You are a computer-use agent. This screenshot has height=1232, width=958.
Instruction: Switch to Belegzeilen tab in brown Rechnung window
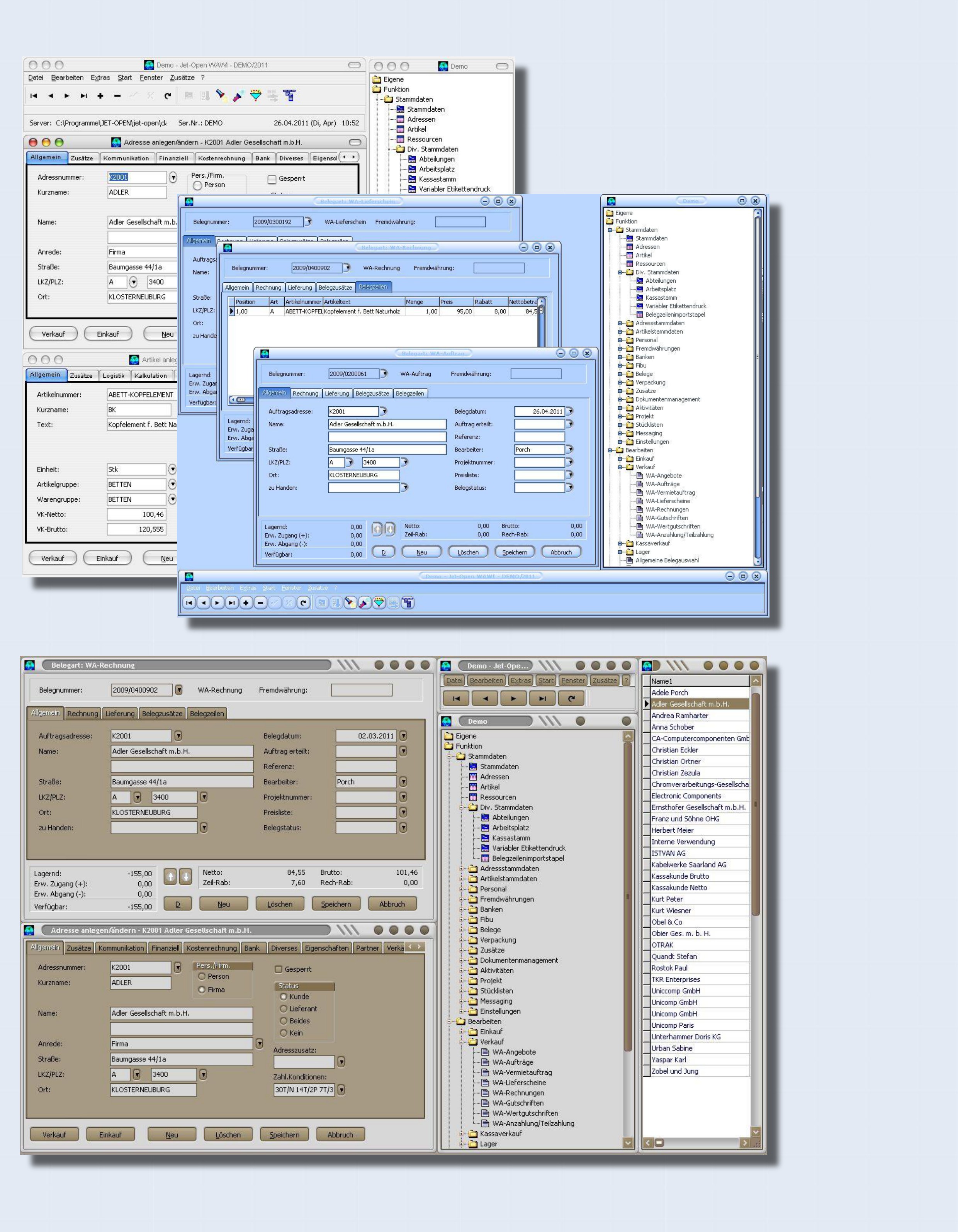[207, 714]
